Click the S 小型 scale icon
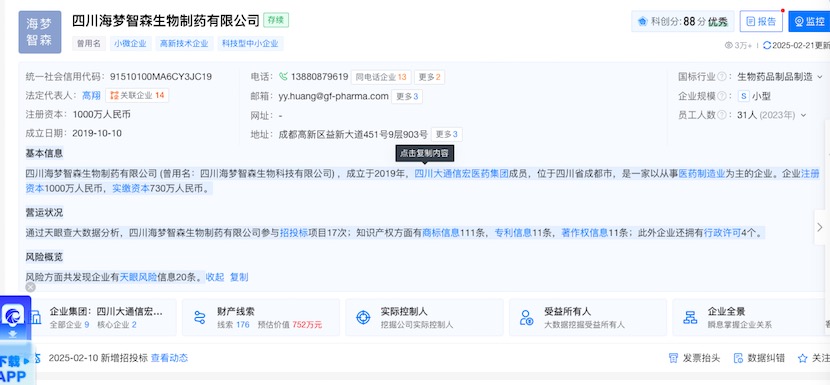Image resolution: width=830 pixels, height=385 pixels. coord(744,96)
